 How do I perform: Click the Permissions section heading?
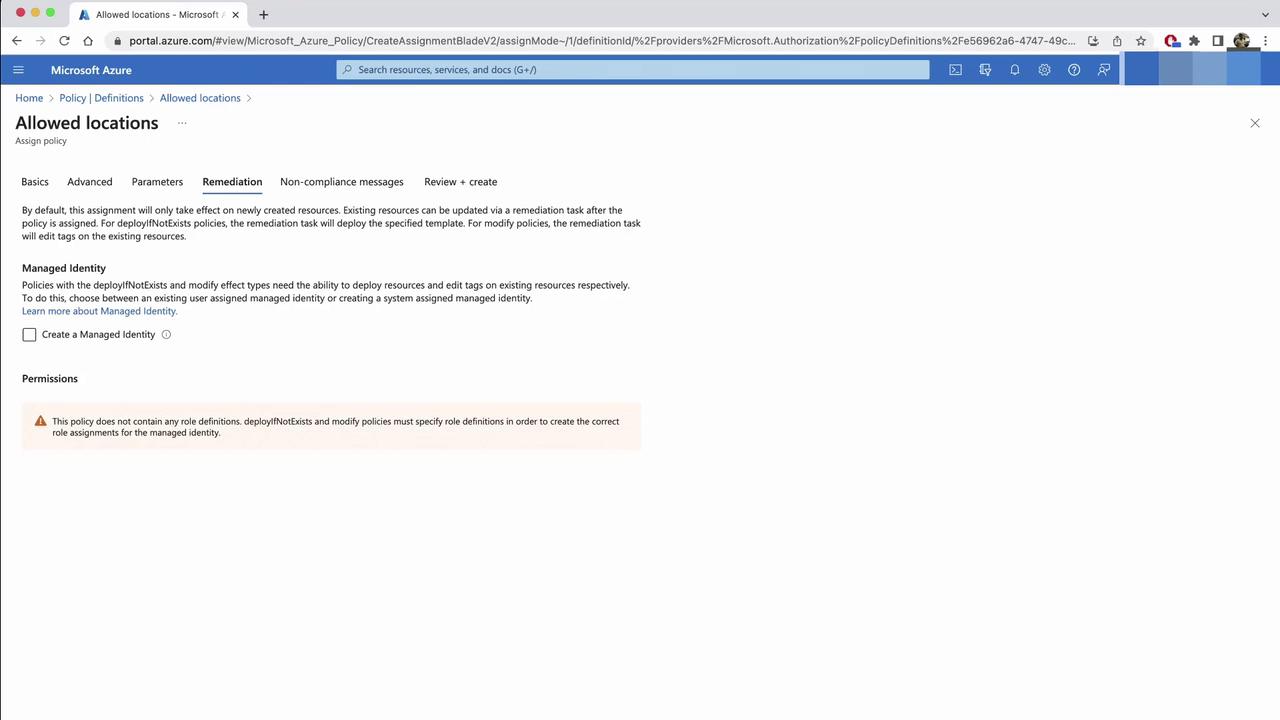pos(50,379)
